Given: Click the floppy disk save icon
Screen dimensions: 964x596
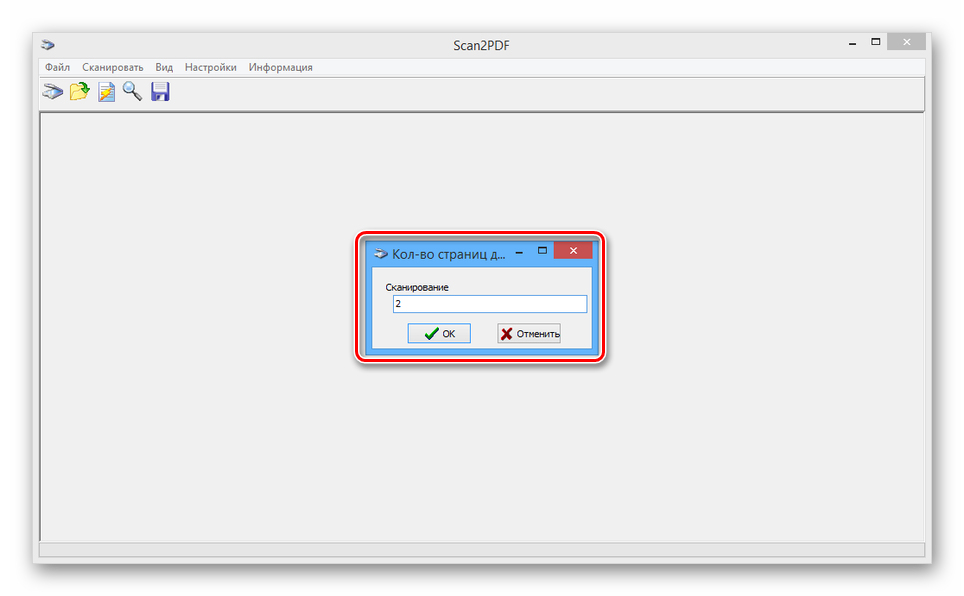Looking at the screenshot, I should tap(160, 92).
